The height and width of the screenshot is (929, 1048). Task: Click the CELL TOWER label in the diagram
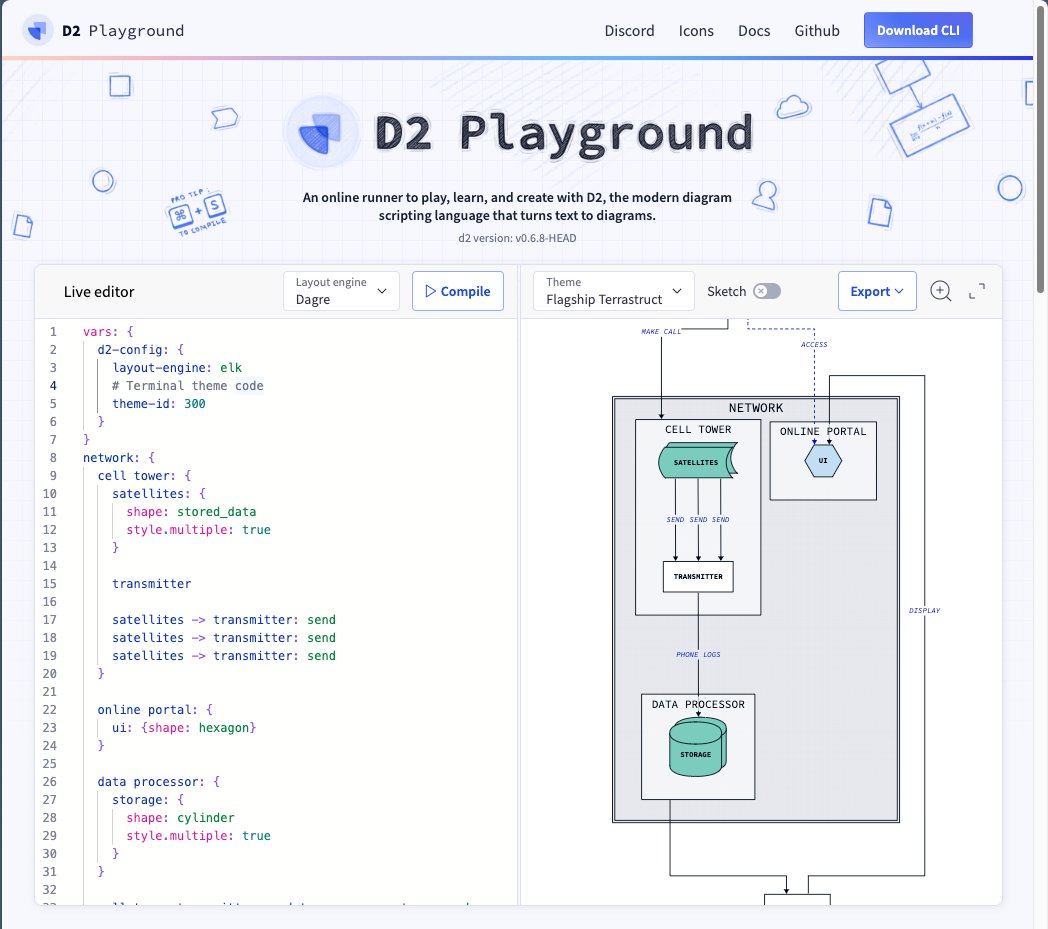[698, 430]
